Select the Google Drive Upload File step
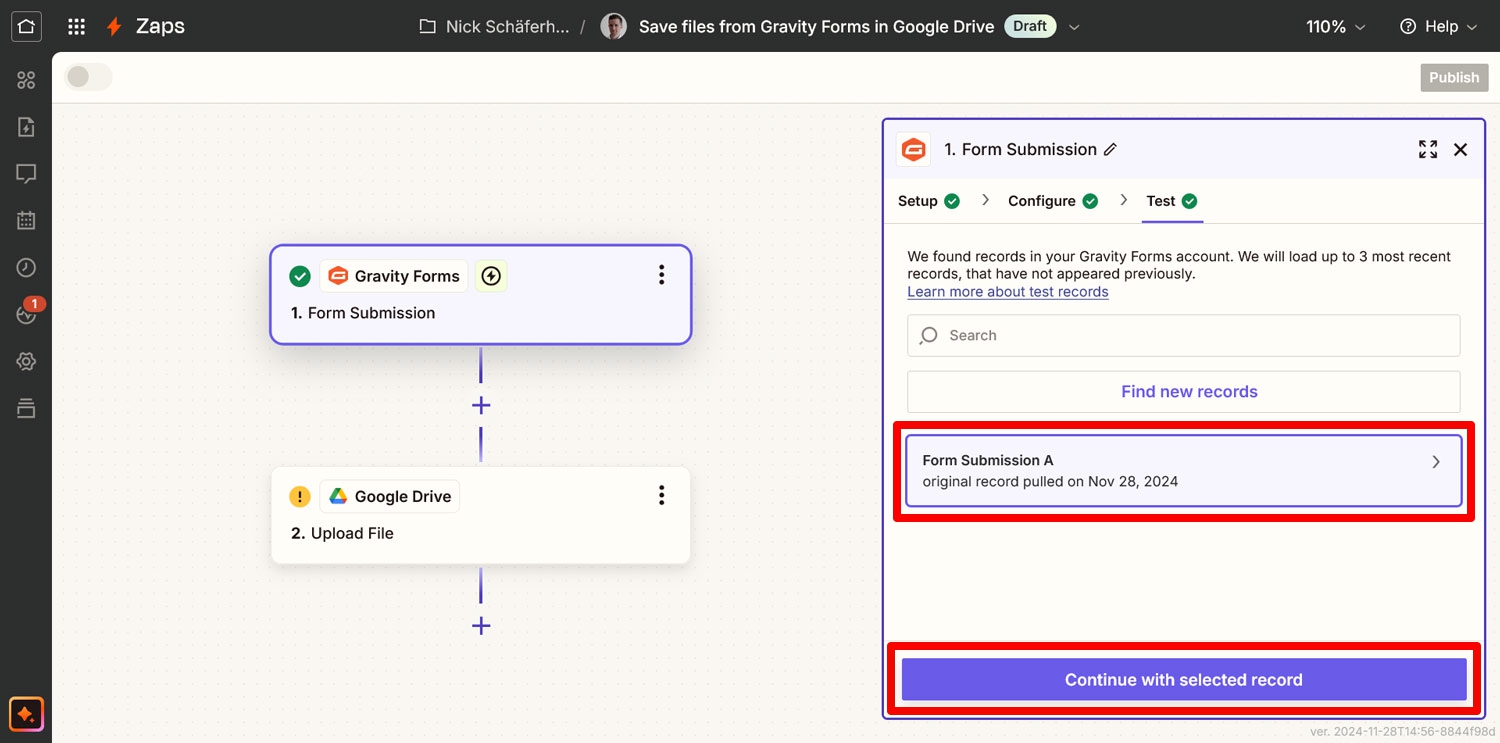 481,515
